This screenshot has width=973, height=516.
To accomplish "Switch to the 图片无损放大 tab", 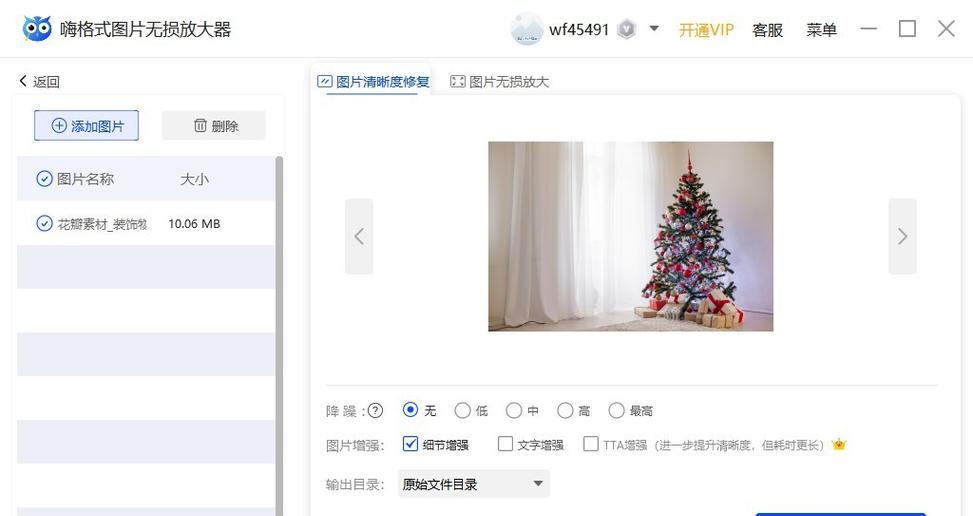I will 500,81.
